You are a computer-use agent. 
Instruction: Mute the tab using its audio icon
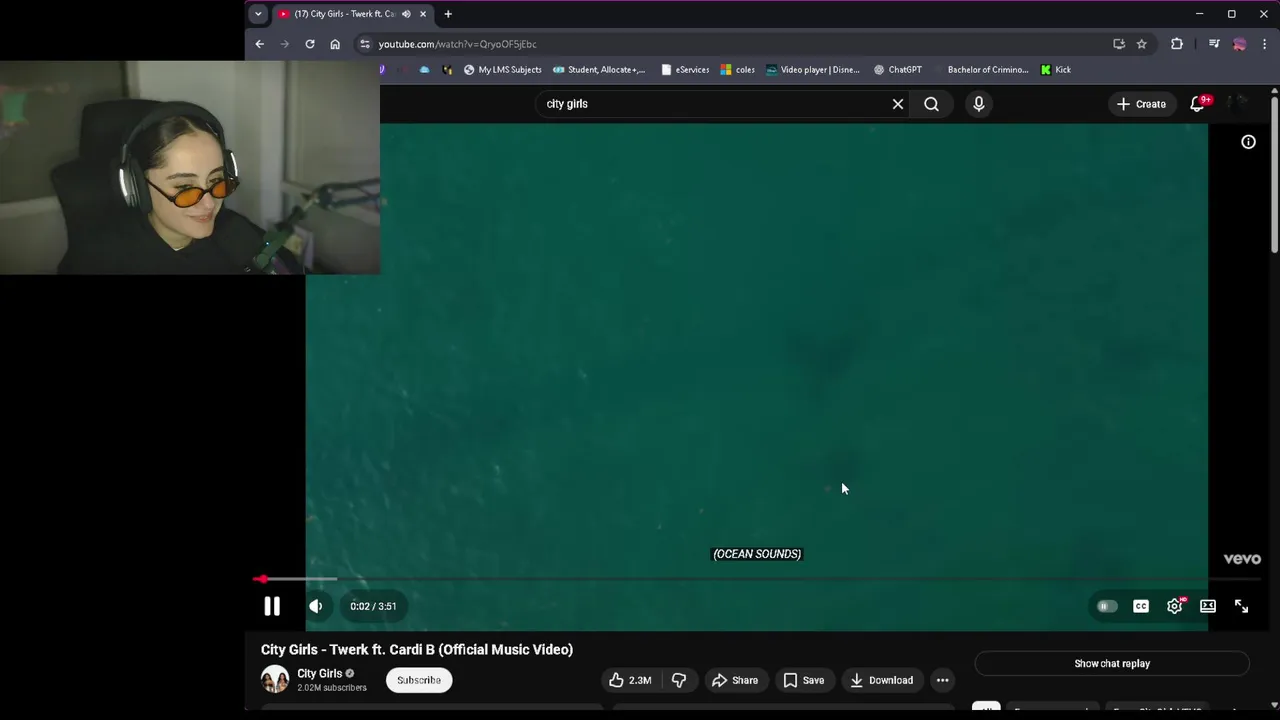pyautogui.click(x=406, y=14)
